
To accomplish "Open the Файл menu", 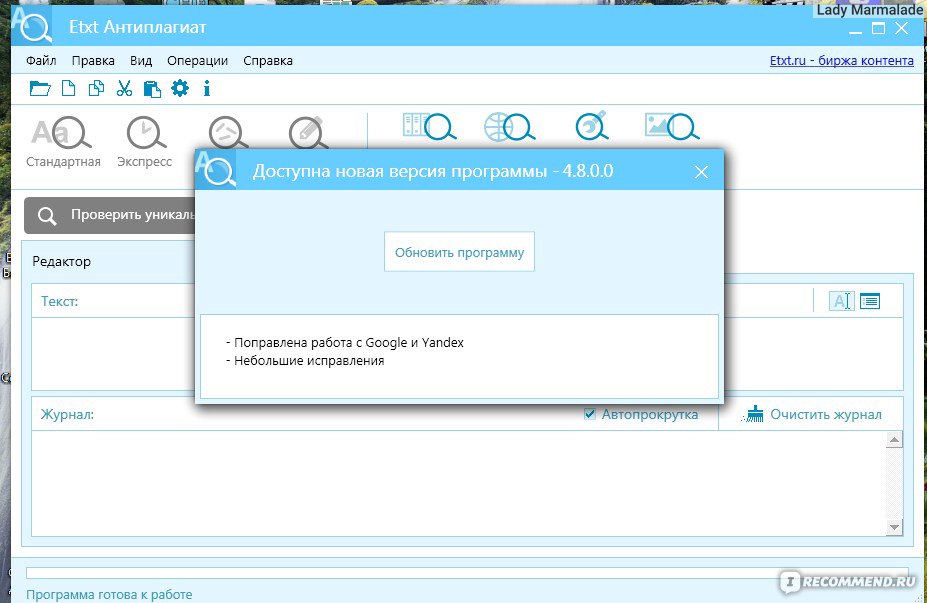I will (41, 60).
